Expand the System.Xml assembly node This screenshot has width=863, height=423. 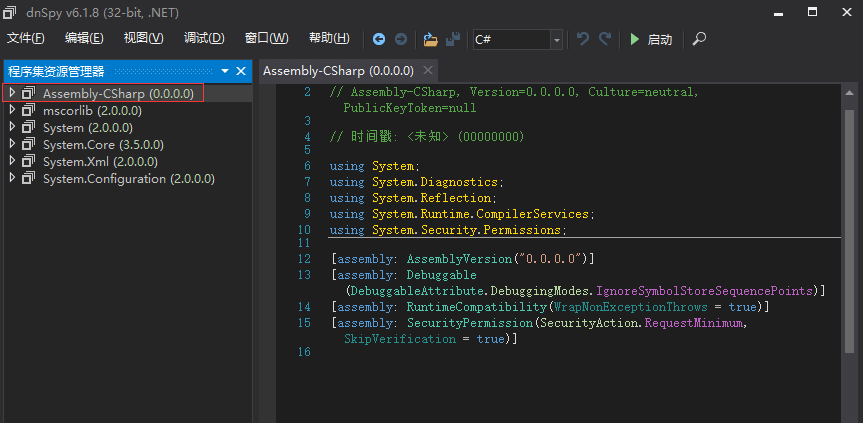click(x=12, y=162)
